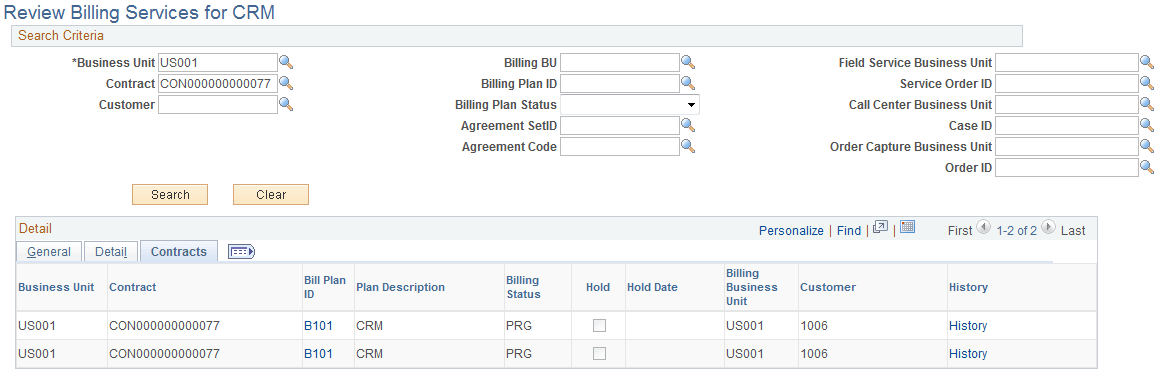Sort by Business Unit column header
Screen dimensions: 1159x378
56,287
